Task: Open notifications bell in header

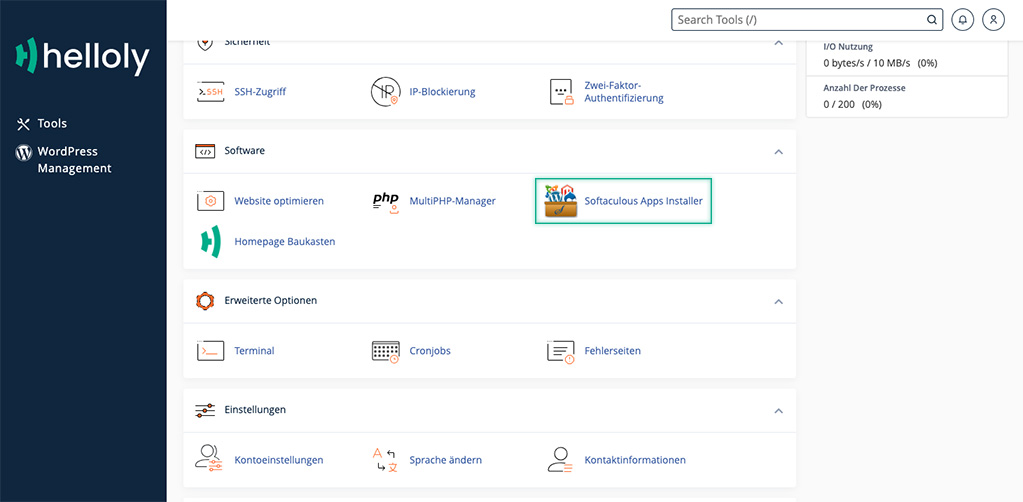Action: [962, 20]
